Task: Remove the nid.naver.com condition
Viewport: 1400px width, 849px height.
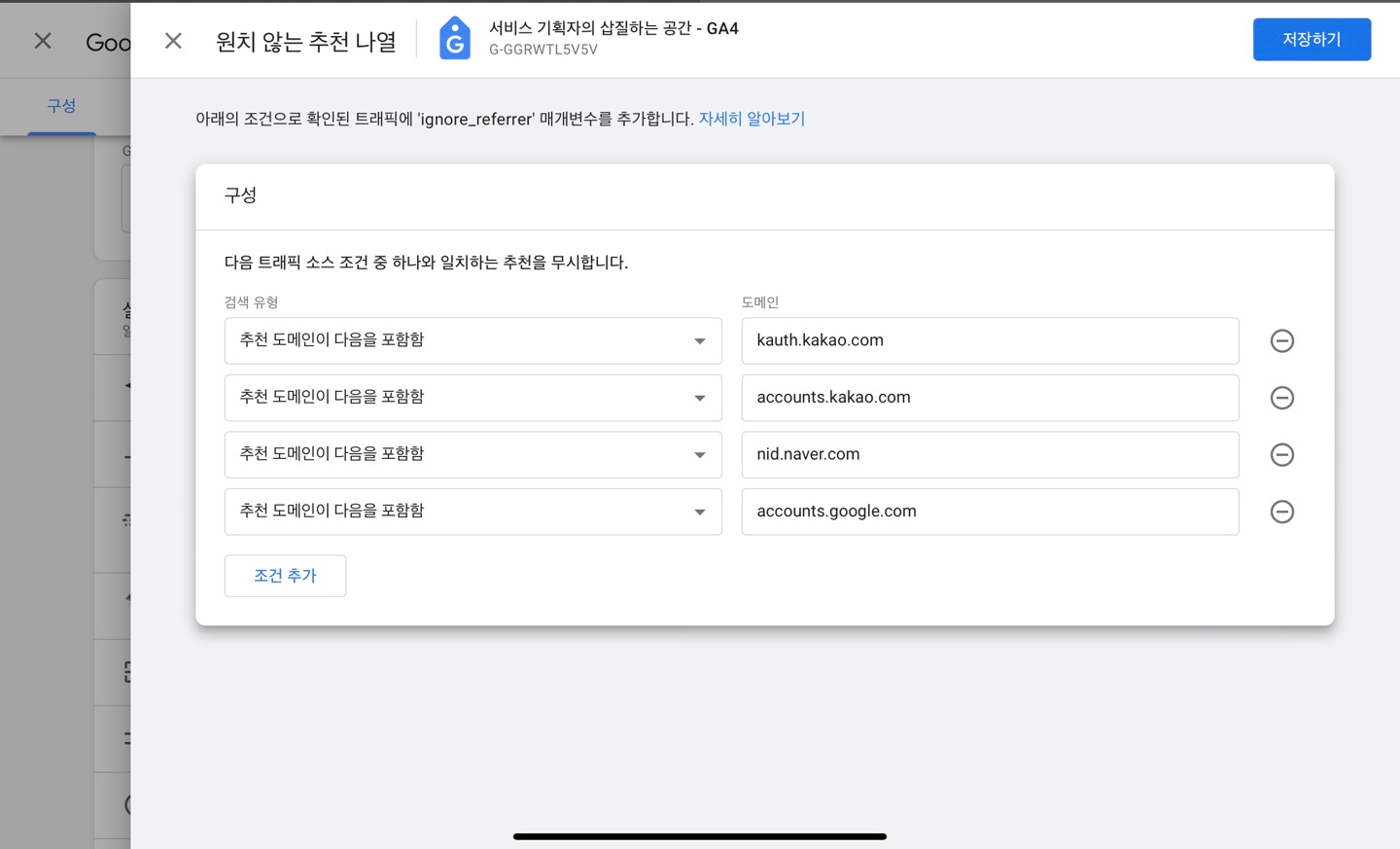Action: point(1282,455)
